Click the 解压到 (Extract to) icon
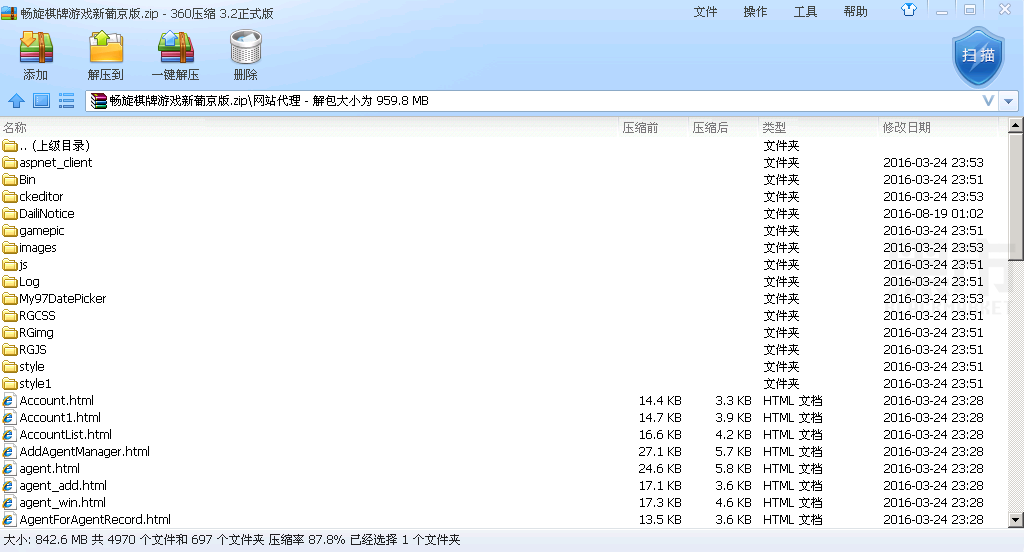Image resolution: width=1024 pixels, height=552 pixels. 106,56
